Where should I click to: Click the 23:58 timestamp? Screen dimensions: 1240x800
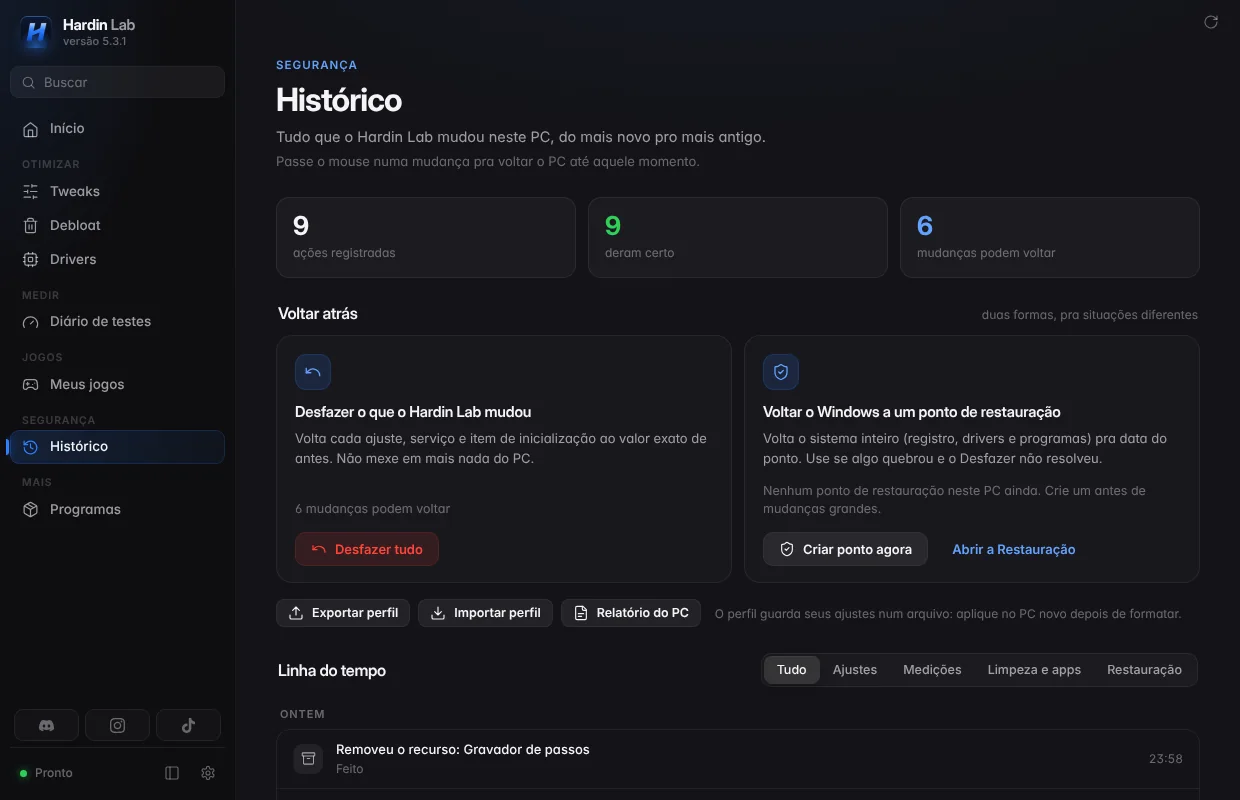(1166, 759)
